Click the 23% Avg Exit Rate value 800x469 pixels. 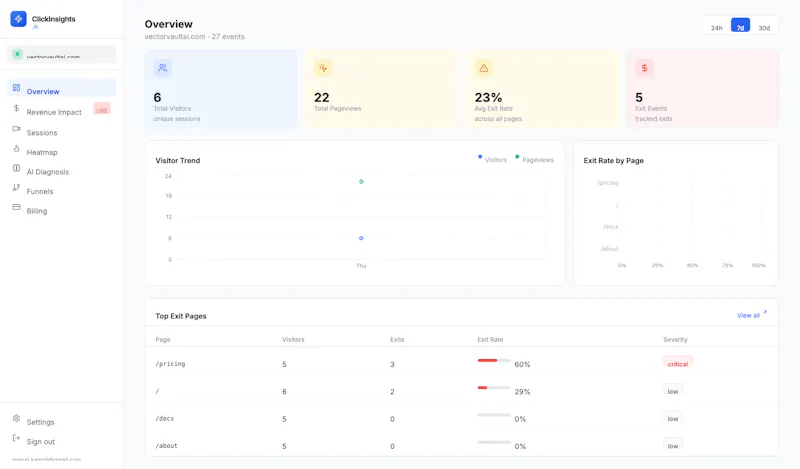488,97
